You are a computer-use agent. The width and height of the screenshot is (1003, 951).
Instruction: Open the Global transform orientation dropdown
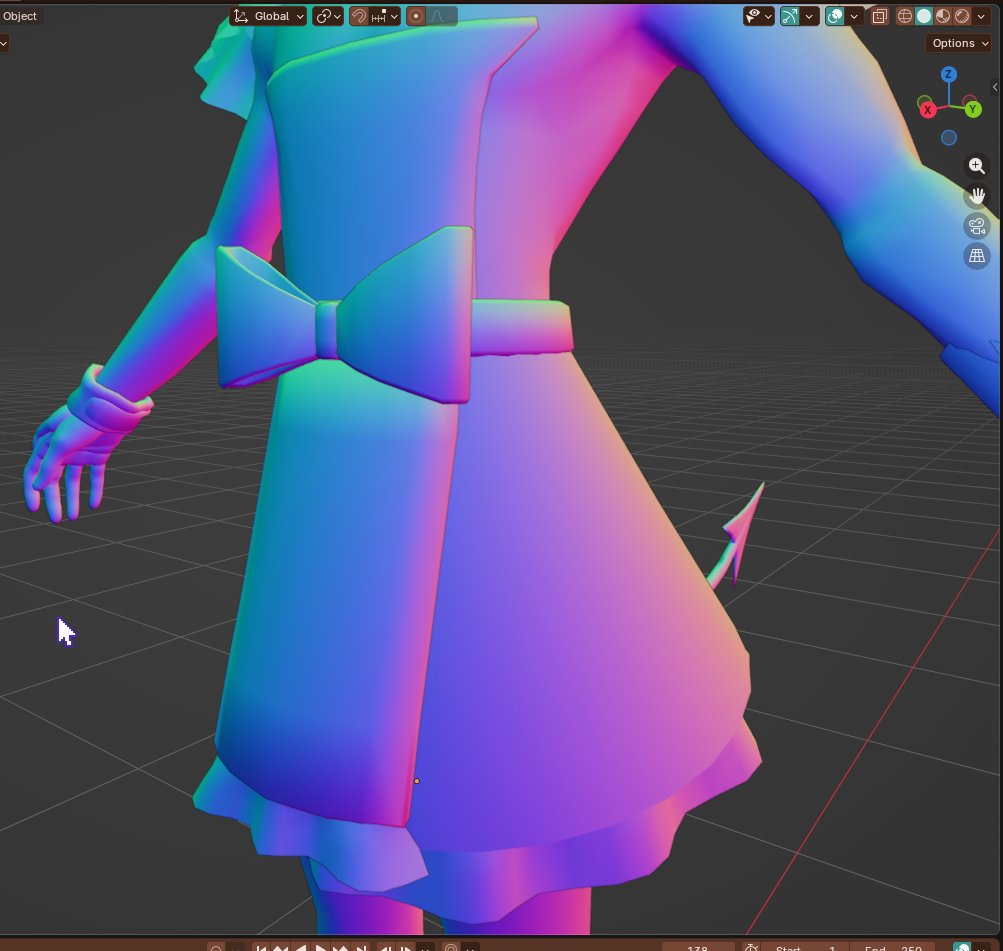click(x=269, y=16)
